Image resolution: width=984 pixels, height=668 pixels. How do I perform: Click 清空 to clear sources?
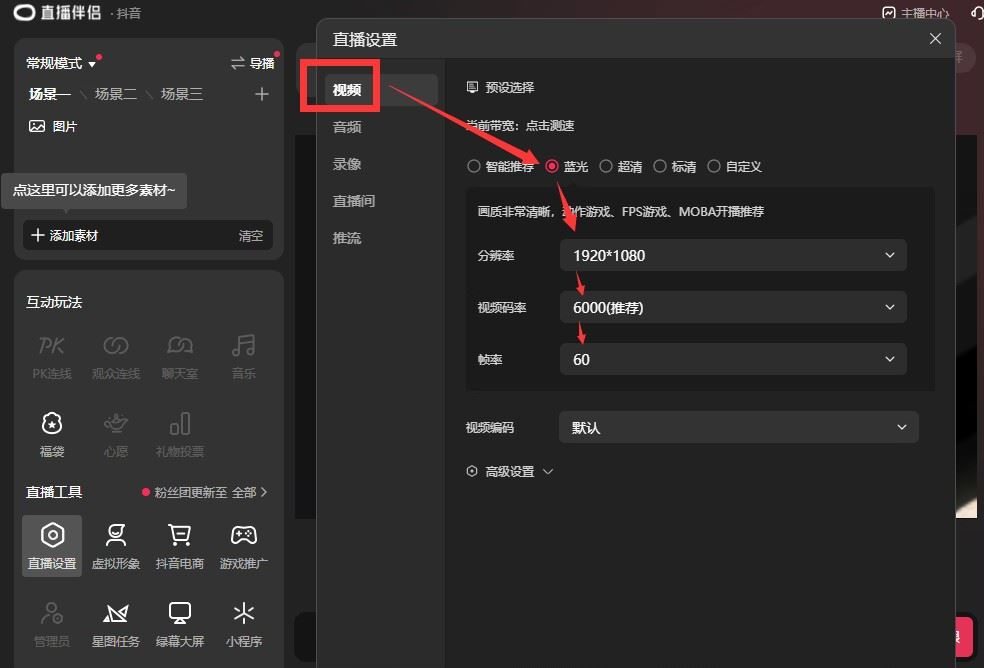[x=250, y=236]
